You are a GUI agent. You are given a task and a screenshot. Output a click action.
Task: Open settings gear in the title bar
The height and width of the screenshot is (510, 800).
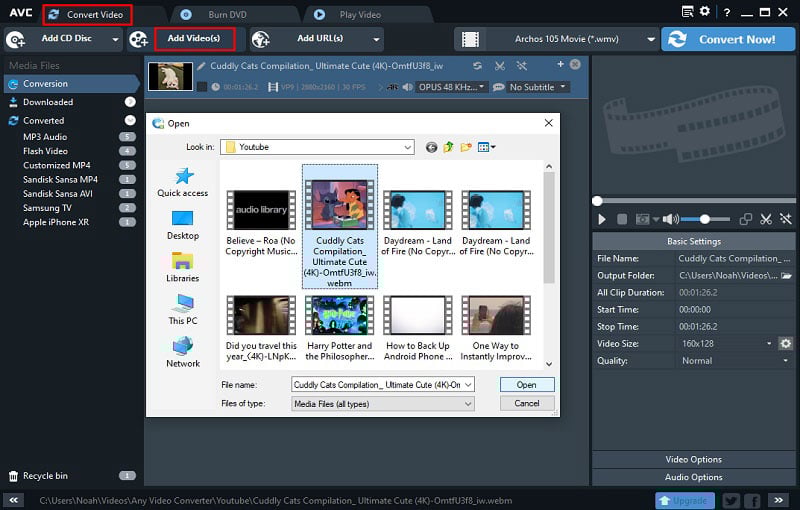click(705, 11)
